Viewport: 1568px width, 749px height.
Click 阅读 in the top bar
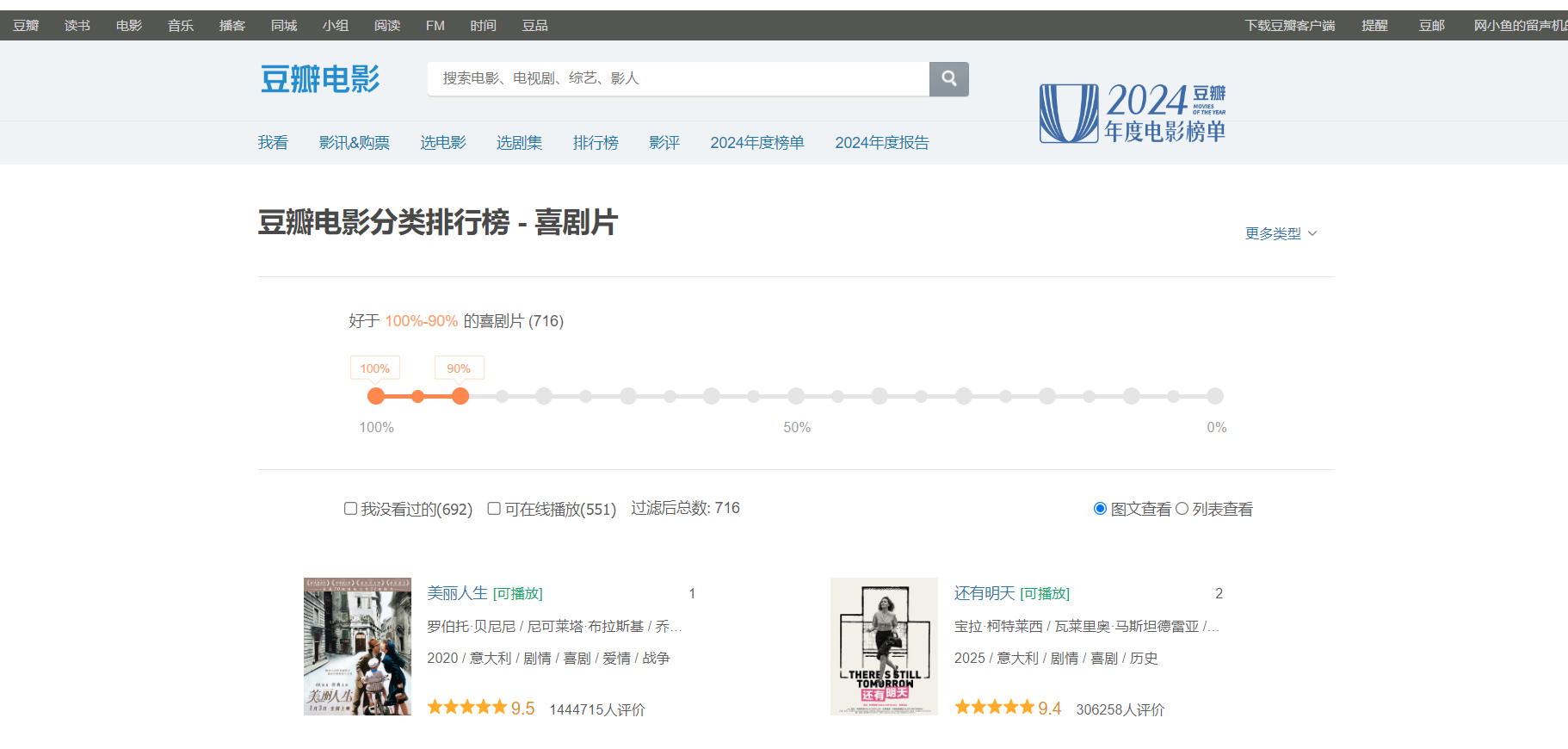387,26
